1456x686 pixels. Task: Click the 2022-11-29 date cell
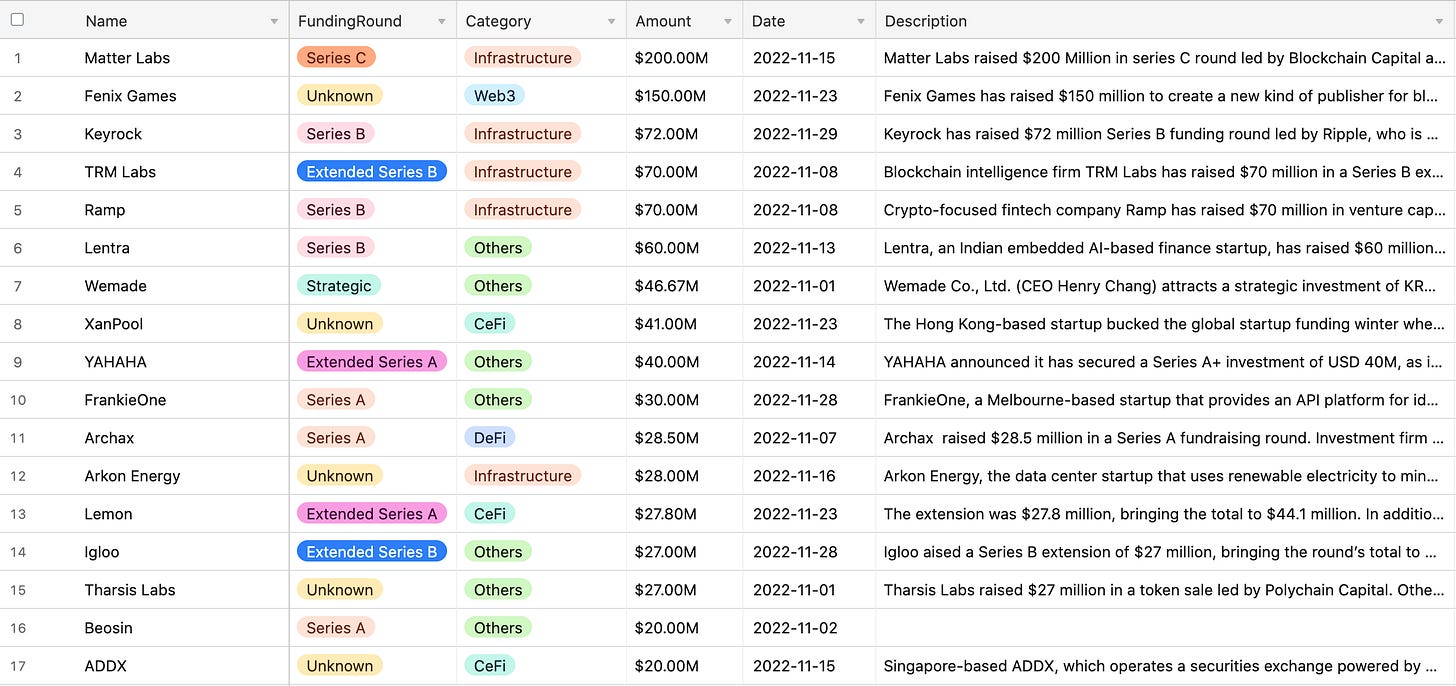(809, 134)
